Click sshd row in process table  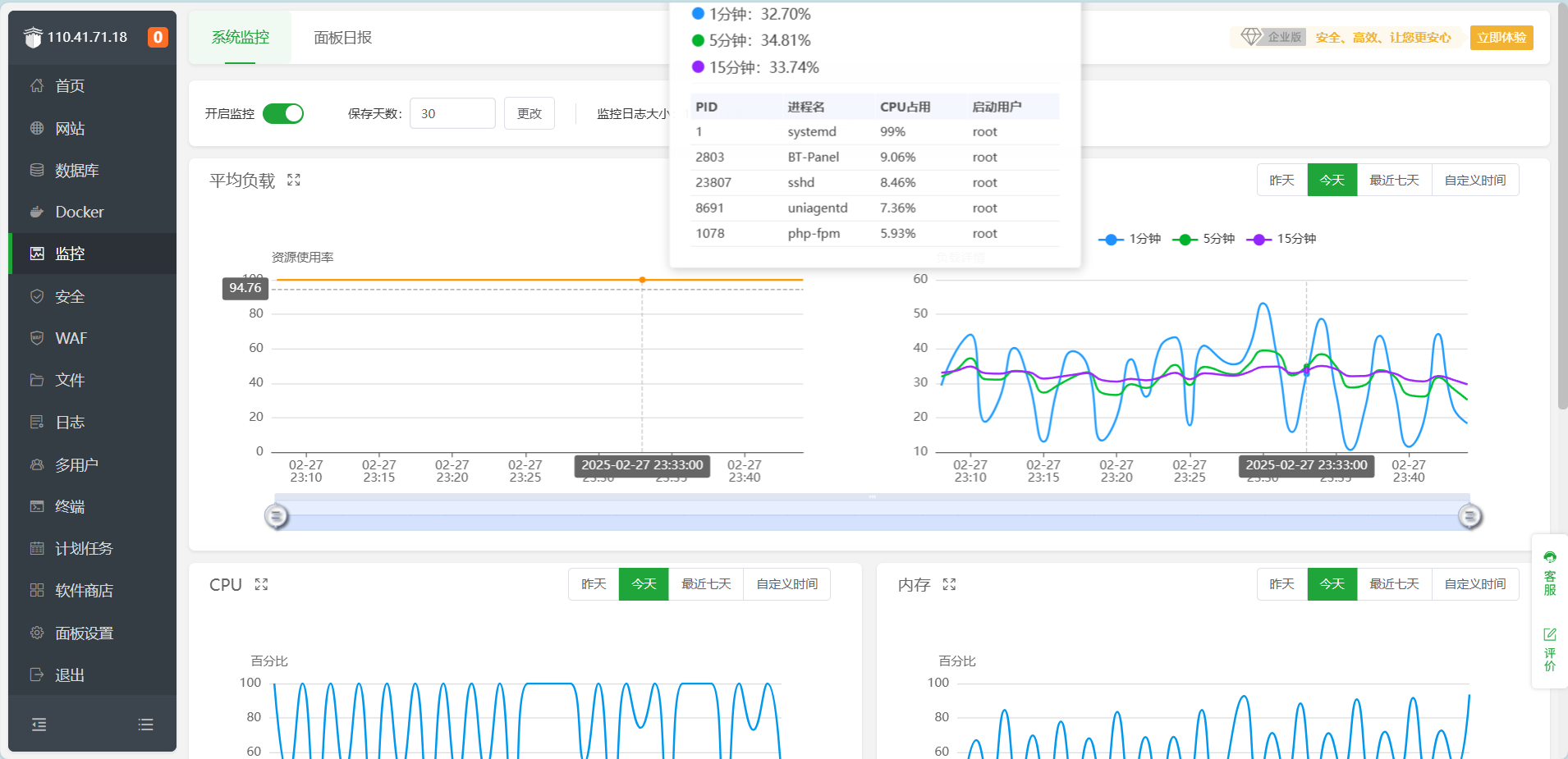(875, 182)
